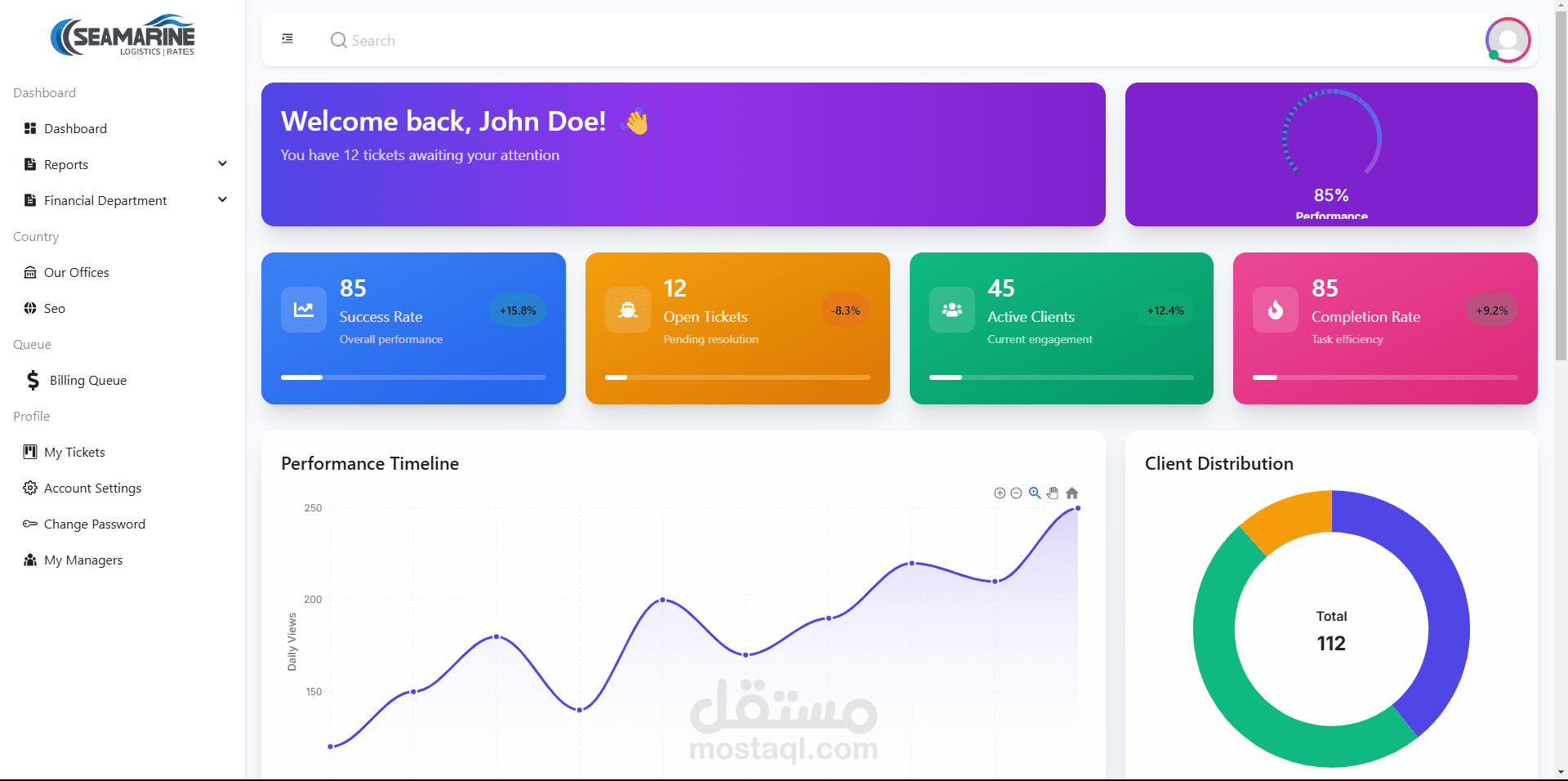
Task: Click the +9.2% Completion Rate badge
Action: (1492, 310)
